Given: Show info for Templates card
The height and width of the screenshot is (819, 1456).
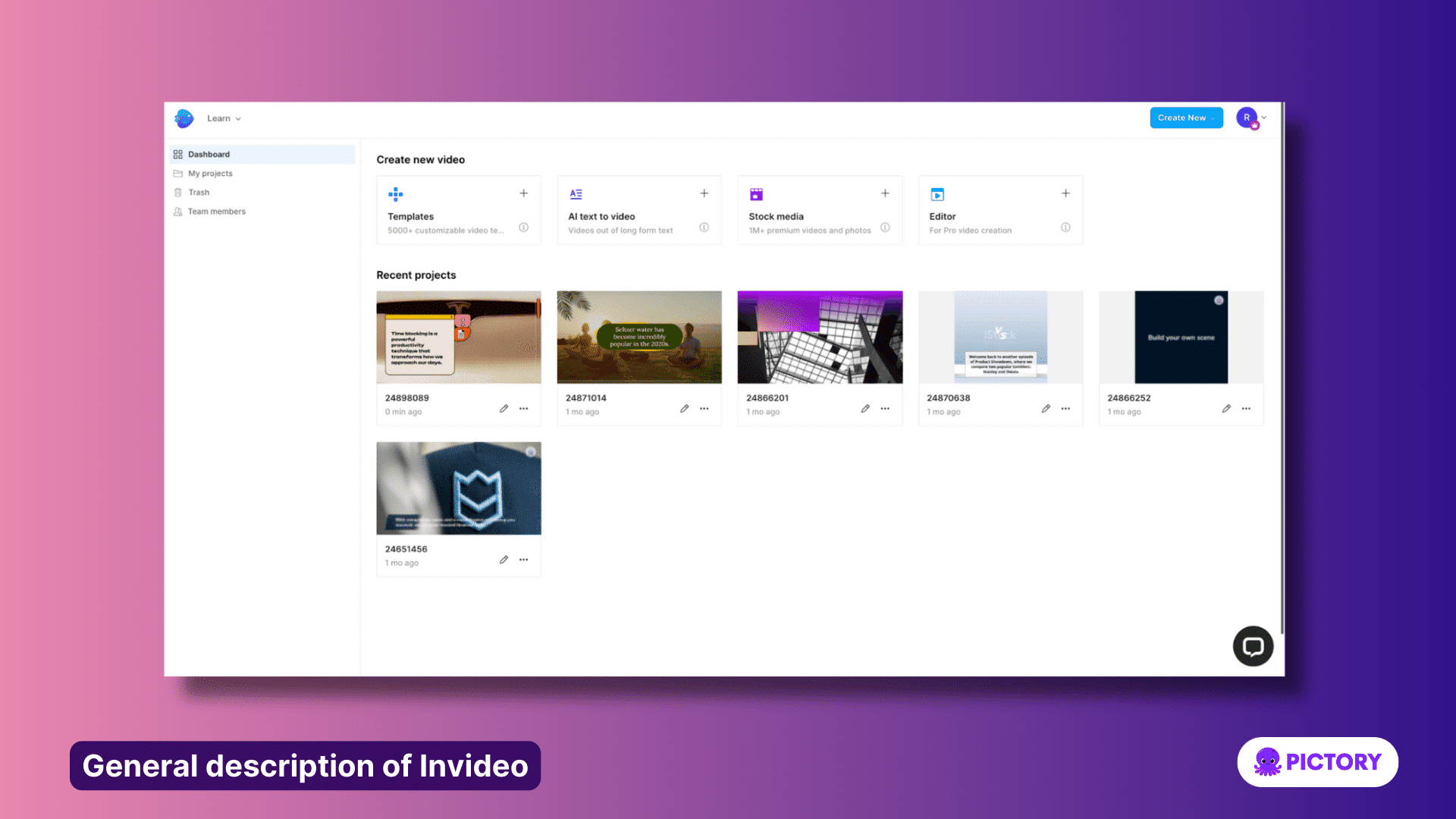Looking at the screenshot, I should 523,227.
